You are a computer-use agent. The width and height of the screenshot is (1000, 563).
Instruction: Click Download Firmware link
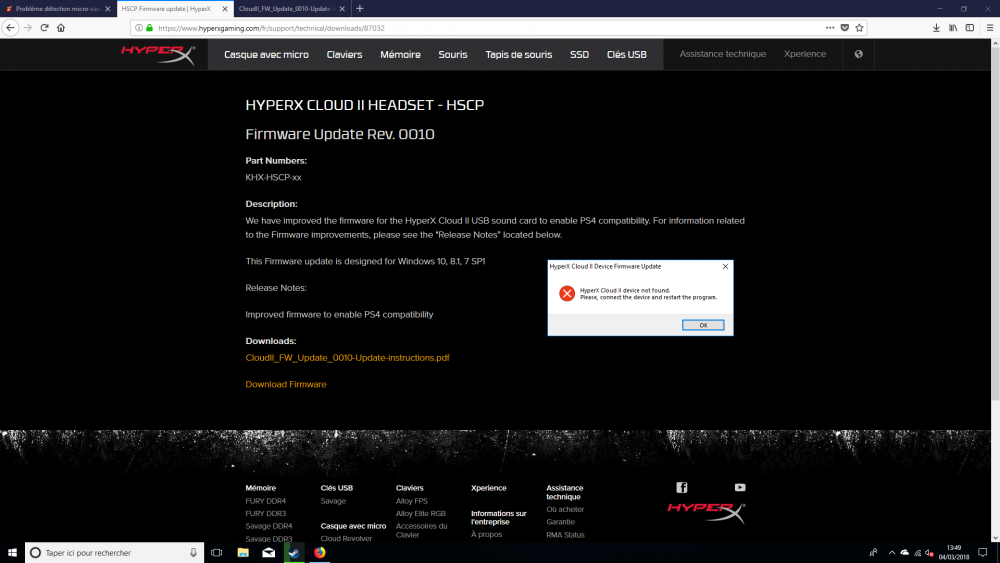[286, 384]
